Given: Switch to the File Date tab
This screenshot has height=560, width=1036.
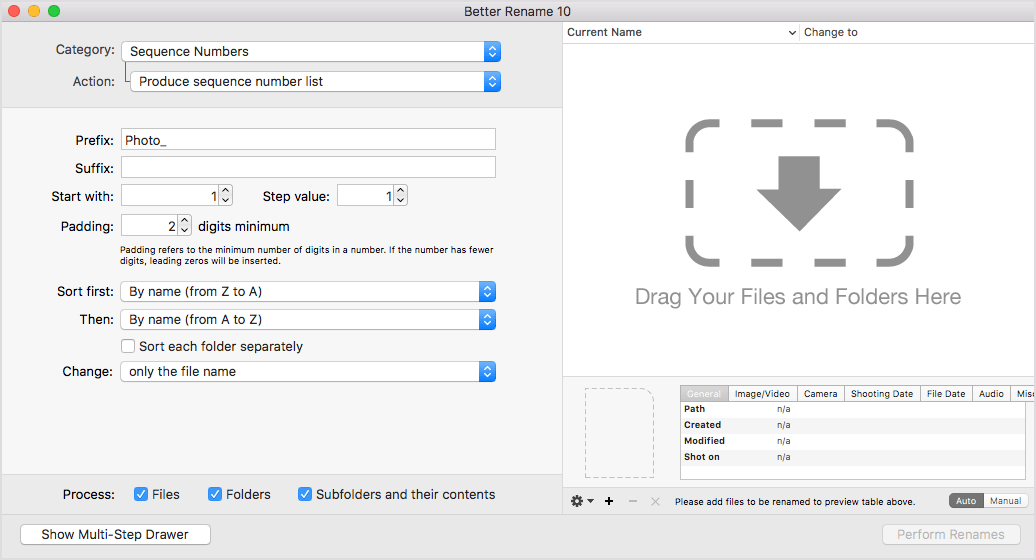Looking at the screenshot, I should coord(945,394).
